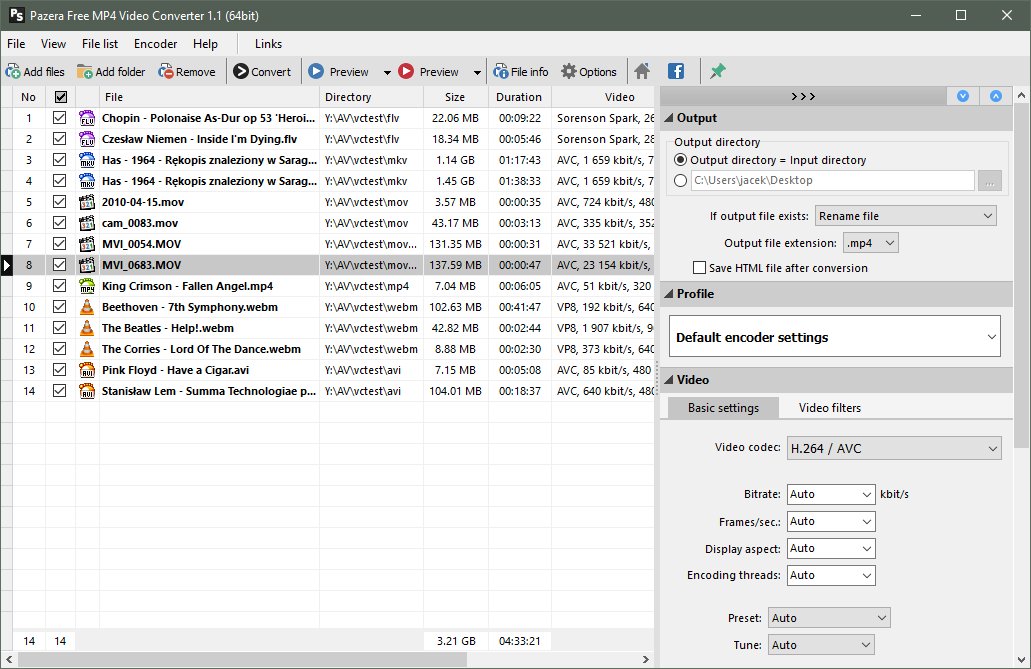Open Output file extension dropdown
Image resolution: width=1031 pixels, height=669 pixels.
pos(870,243)
